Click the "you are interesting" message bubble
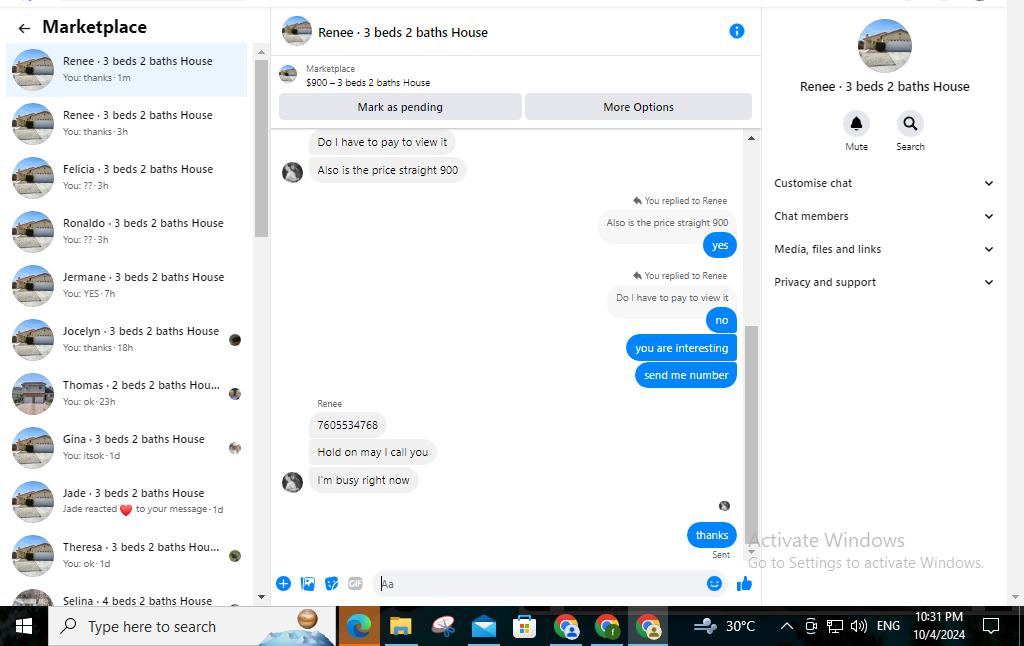Image resolution: width=1024 pixels, height=646 pixels. [x=681, y=348]
